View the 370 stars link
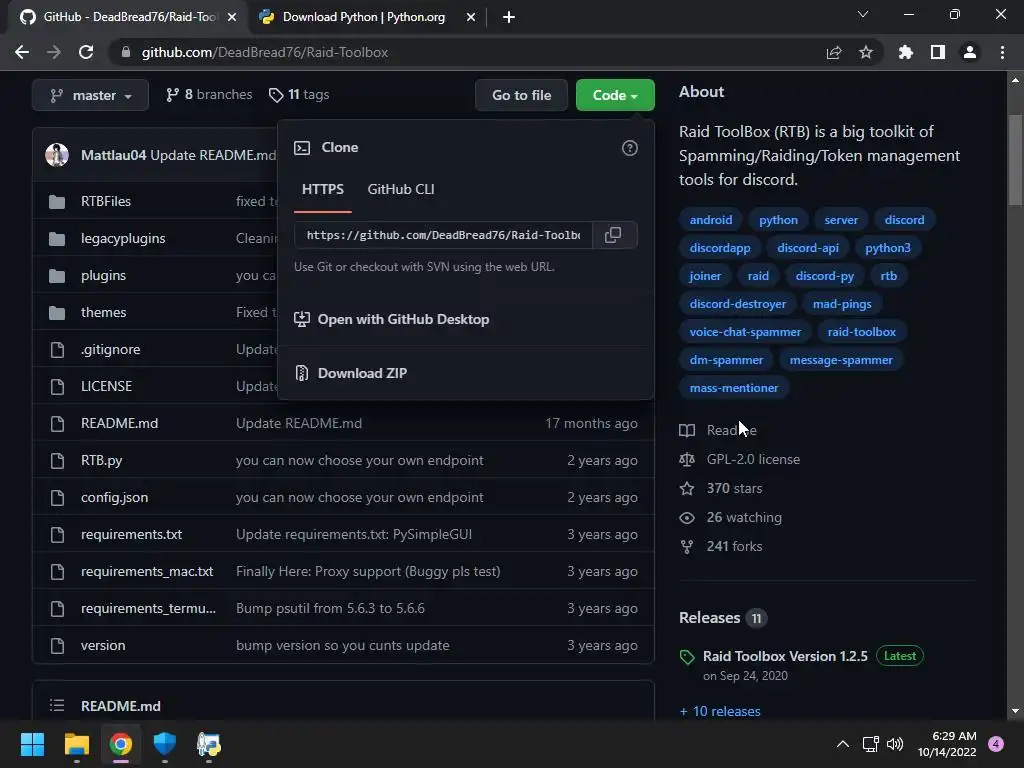This screenshot has width=1024, height=768. 734,488
